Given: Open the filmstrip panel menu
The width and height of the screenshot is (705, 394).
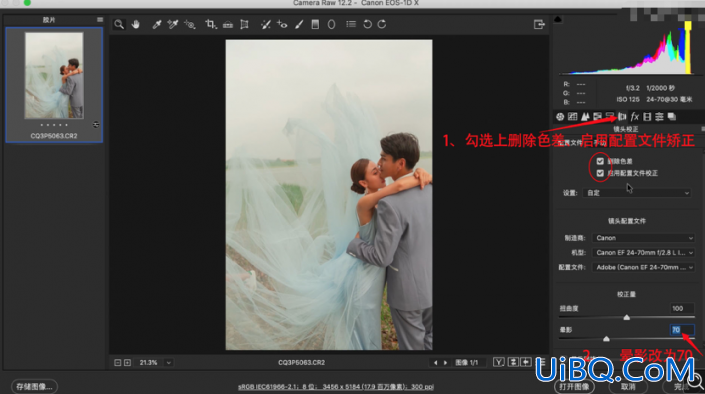Looking at the screenshot, I should 100,20.
